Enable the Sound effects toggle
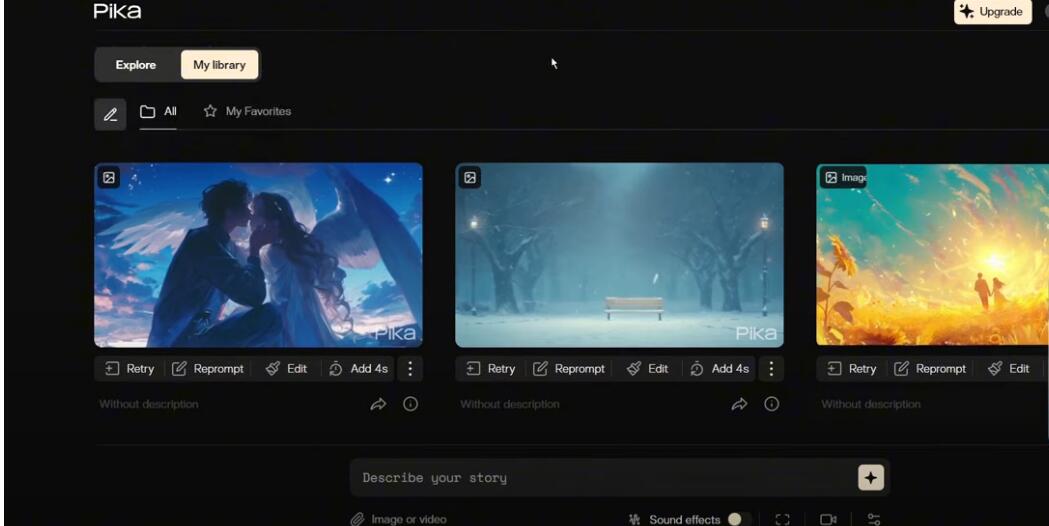The width and height of the screenshot is (1049, 526). pyautogui.click(x=739, y=519)
